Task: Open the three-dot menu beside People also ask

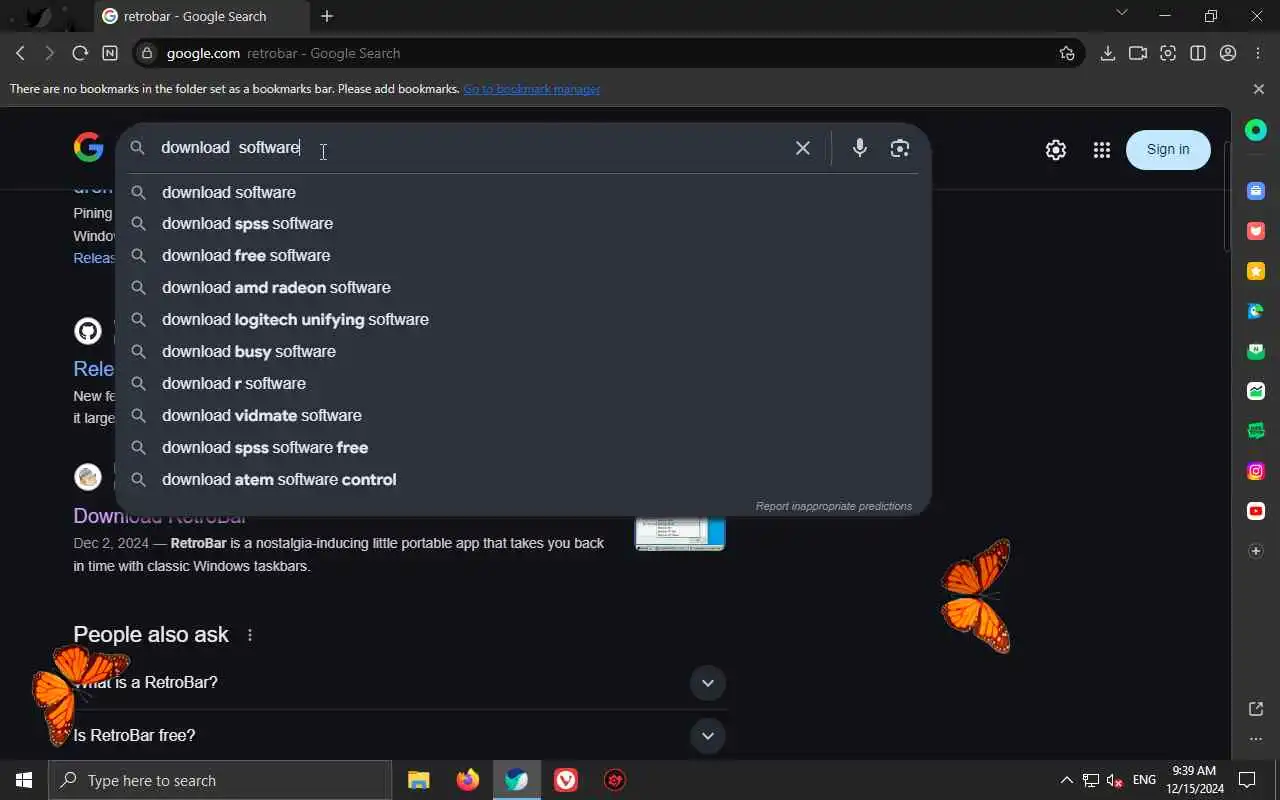Action: pos(250,635)
